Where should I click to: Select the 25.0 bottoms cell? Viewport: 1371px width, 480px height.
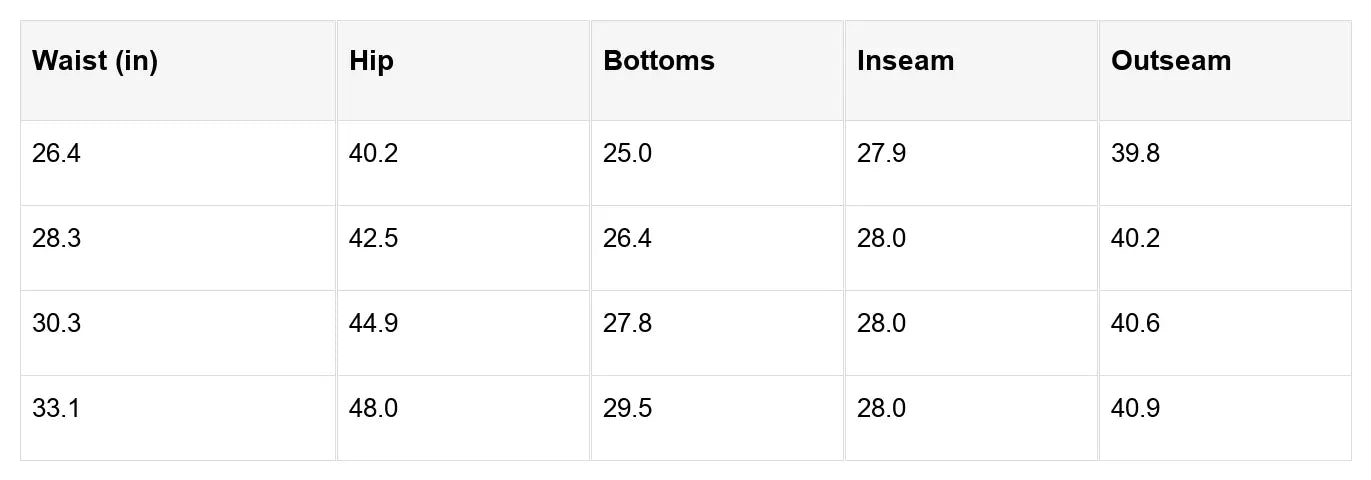pyautogui.click(x=627, y=155)
